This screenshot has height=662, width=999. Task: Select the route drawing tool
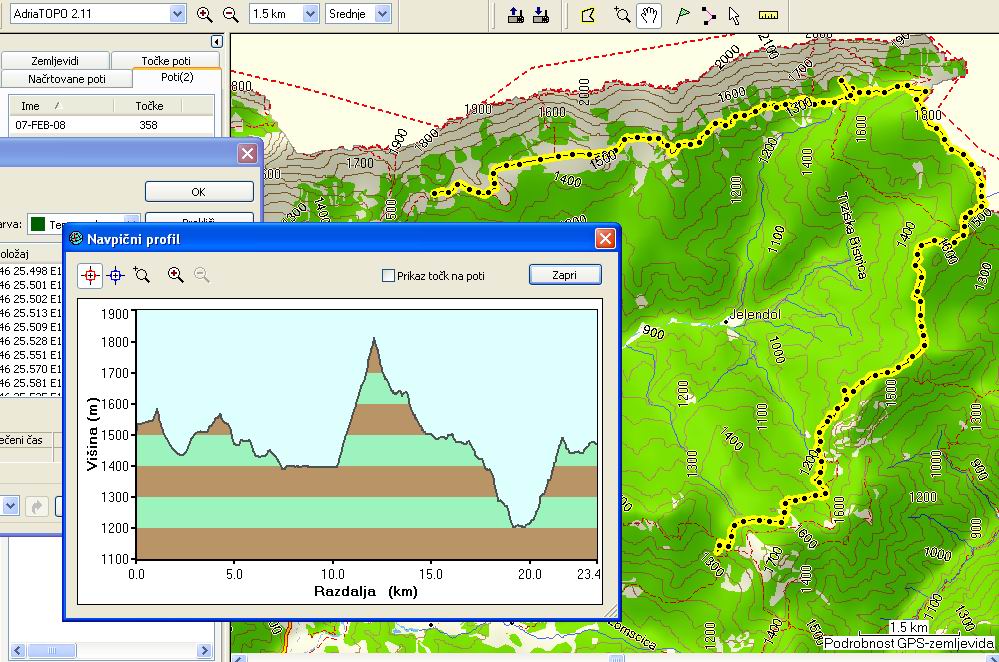(x=709, y=15)
